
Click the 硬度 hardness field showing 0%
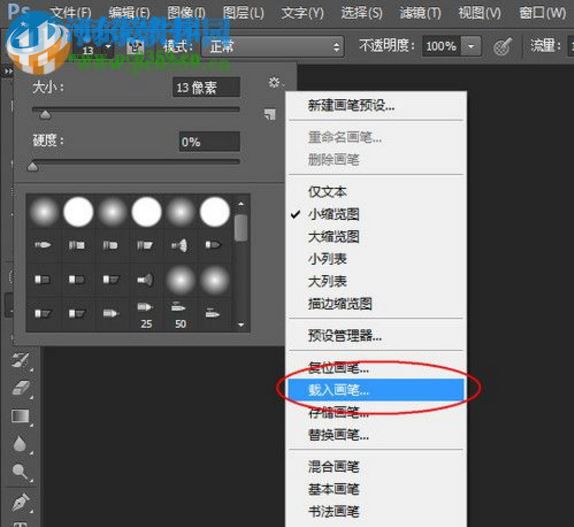click(x=209, y=141)
